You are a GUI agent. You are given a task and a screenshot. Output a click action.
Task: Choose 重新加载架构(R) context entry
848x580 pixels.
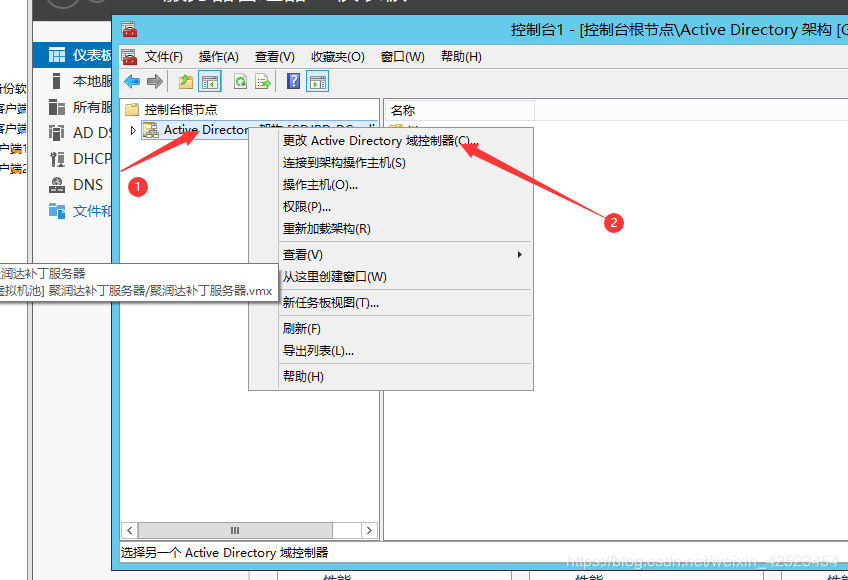(391, 229)
